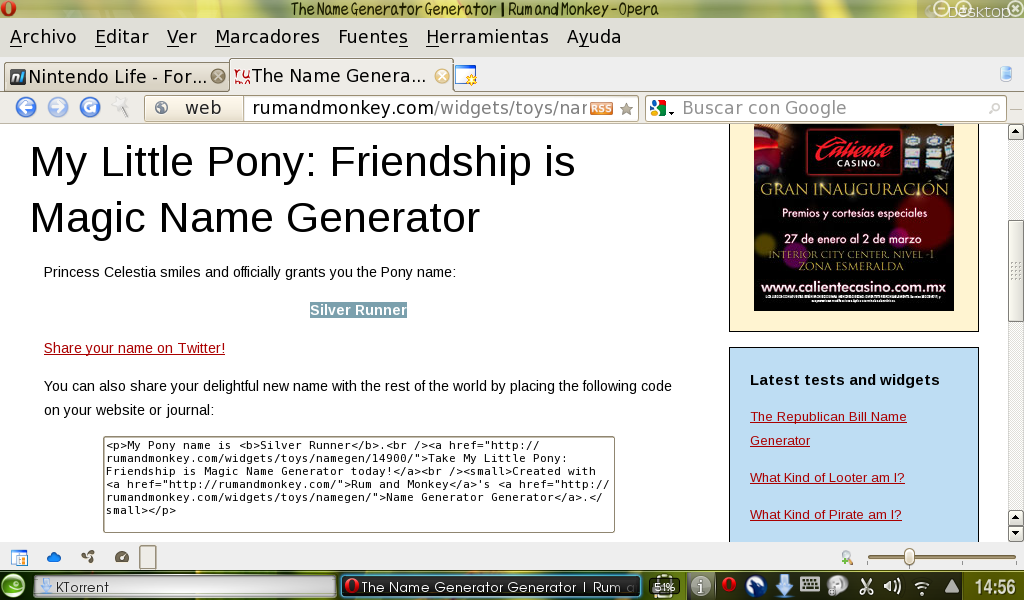Open the closed tabs trash dropdown
Viewport: 1024px width, 600px height.
[x=1006, y=74]
